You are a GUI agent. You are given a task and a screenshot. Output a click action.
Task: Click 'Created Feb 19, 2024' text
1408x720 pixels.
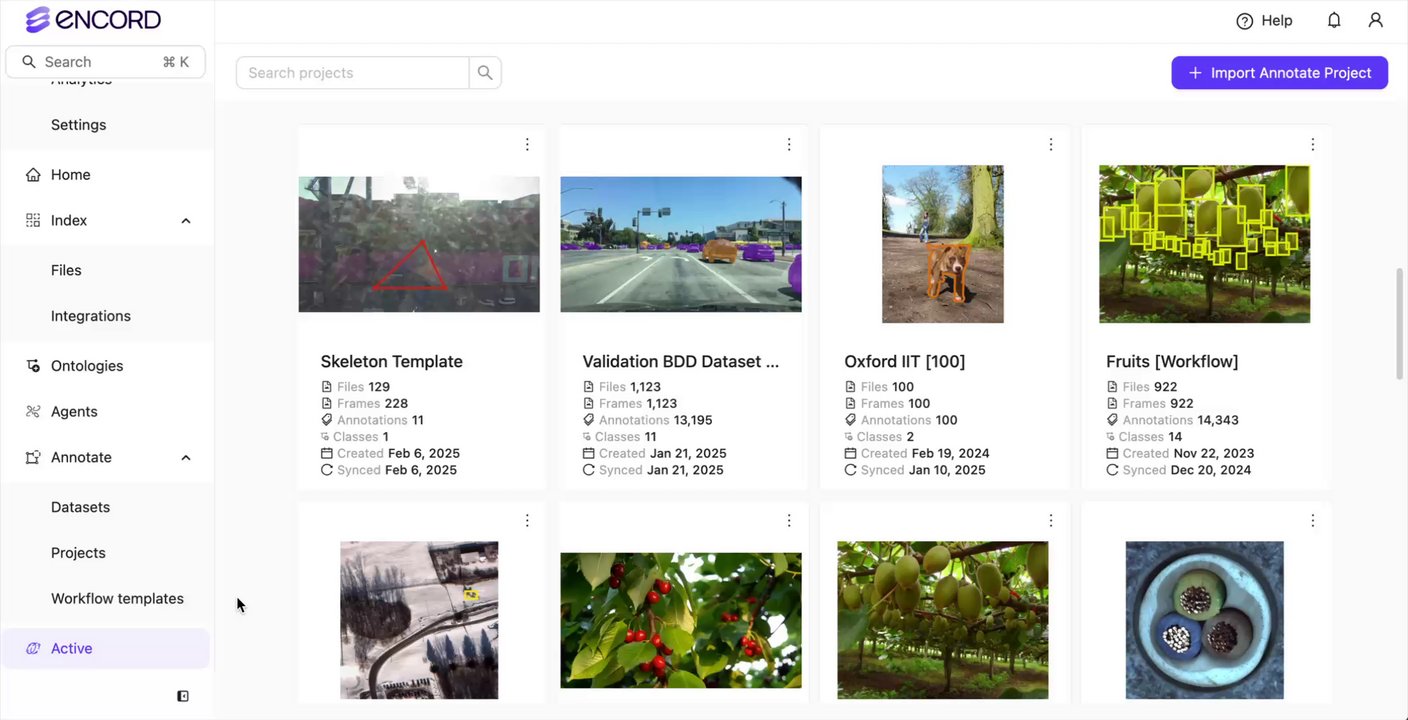(925, 453)
